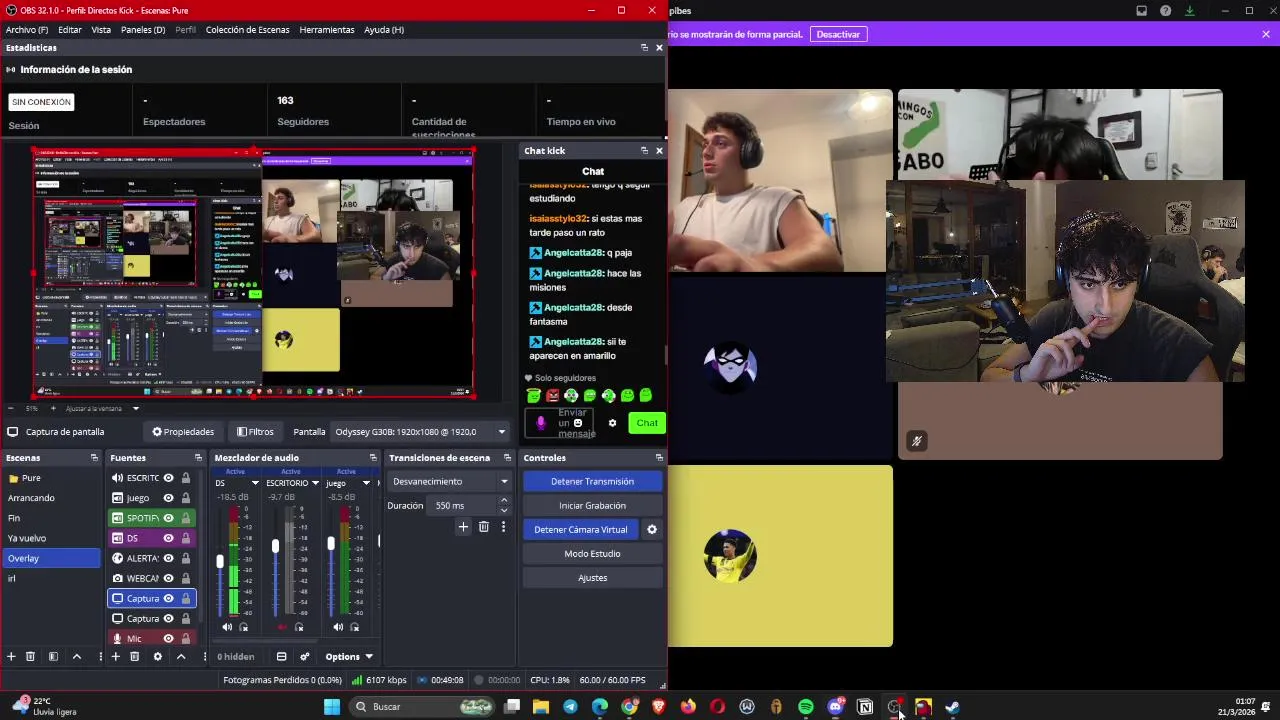Open virtual camera settings gear in Controles
Image resolution: width=1280 pixels, height=720 pixels.
pyautogui.click(x=652, y=529)
